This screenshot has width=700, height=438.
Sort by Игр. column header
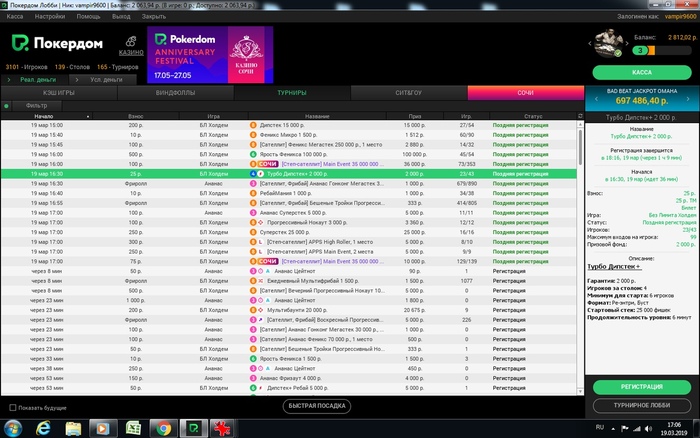click(467, 116)
